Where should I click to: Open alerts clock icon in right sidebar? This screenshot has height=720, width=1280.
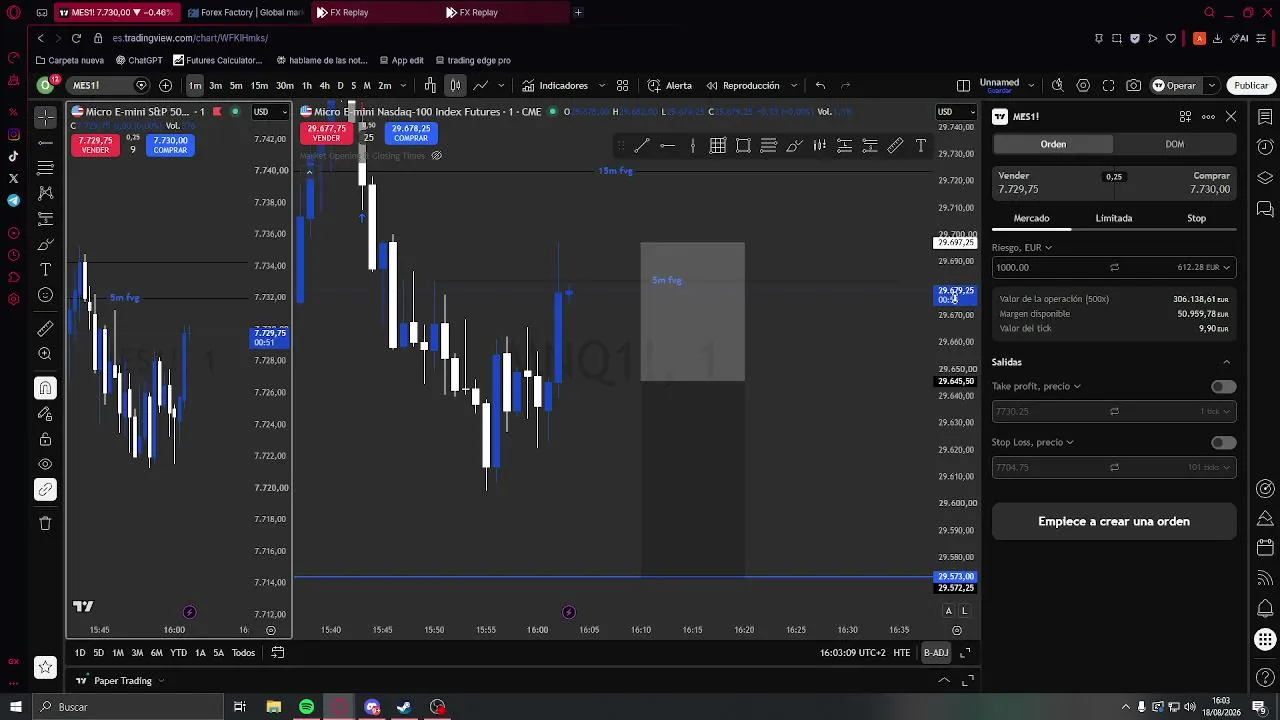pos(1265,147)
